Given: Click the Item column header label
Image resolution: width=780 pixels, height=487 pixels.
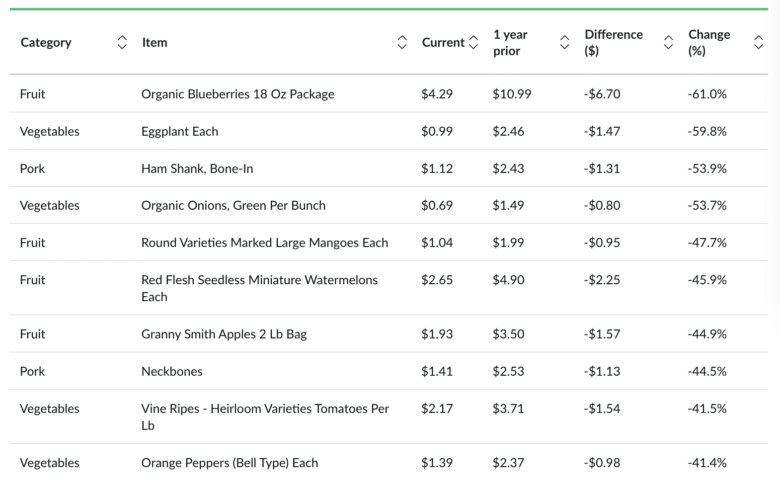Looking at the screenshot, I should 154,42.
